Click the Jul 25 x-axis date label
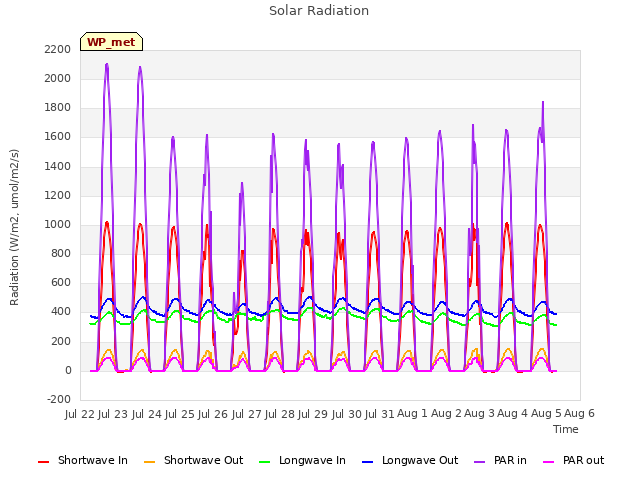Screen dimensions: 640x480 tap(180, 414)
